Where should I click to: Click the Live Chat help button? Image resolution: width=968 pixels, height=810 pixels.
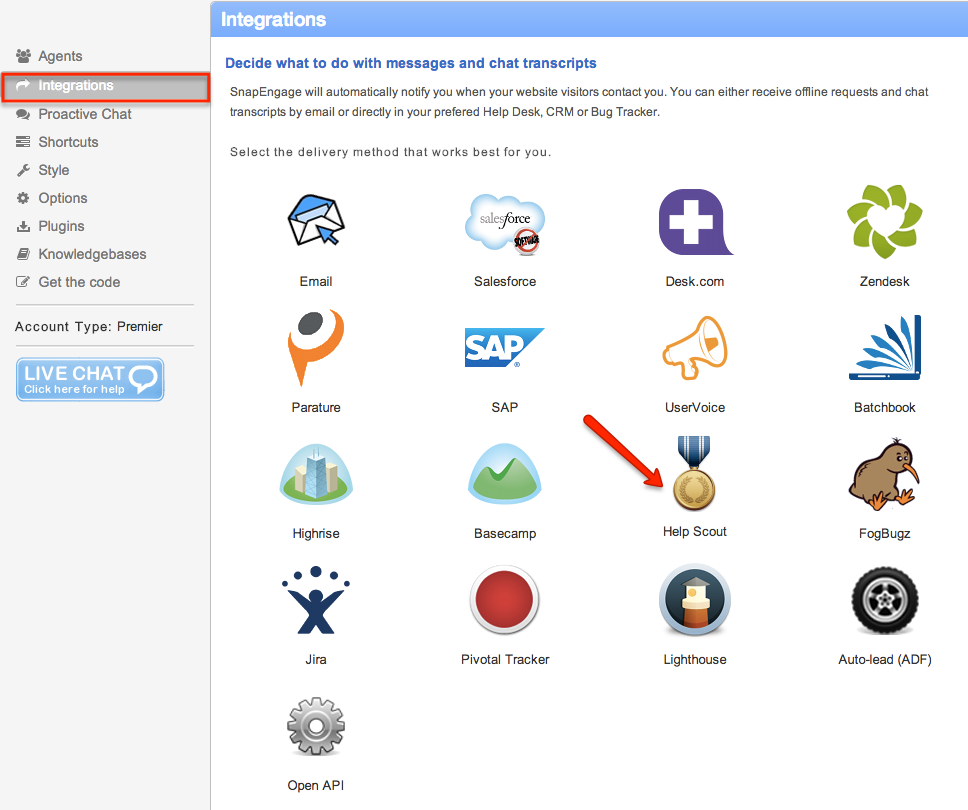[90, 380]
